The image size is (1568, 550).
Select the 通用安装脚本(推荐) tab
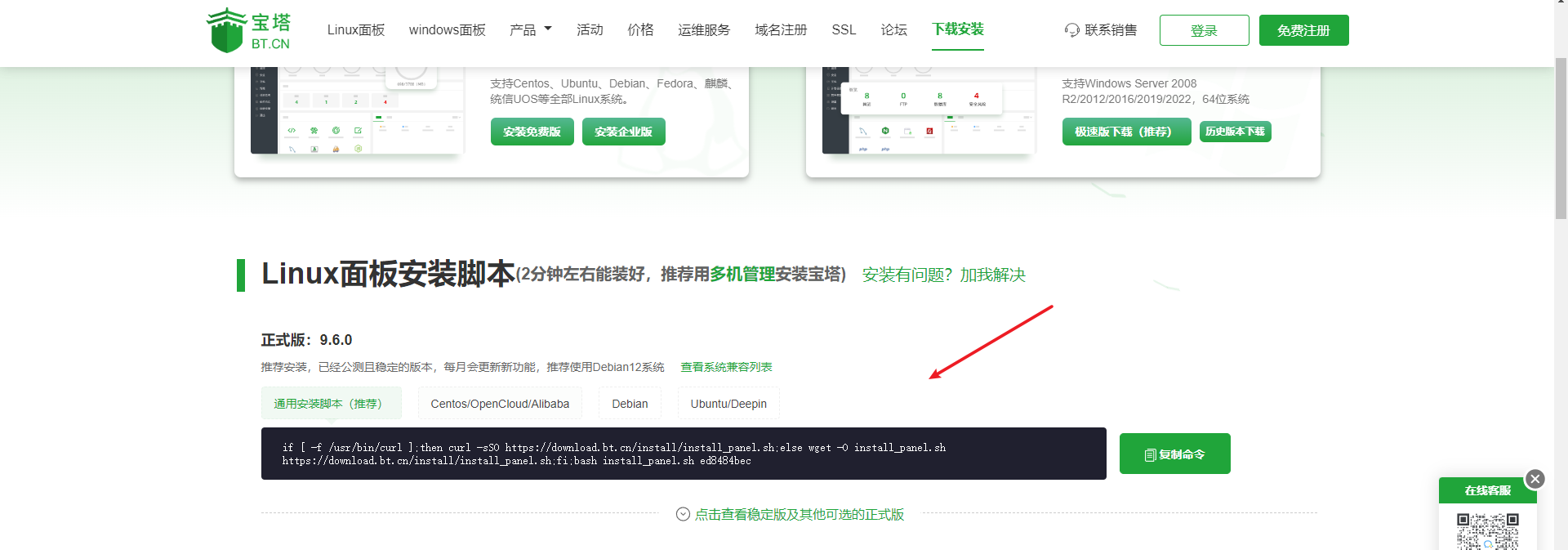click(332, 403)
